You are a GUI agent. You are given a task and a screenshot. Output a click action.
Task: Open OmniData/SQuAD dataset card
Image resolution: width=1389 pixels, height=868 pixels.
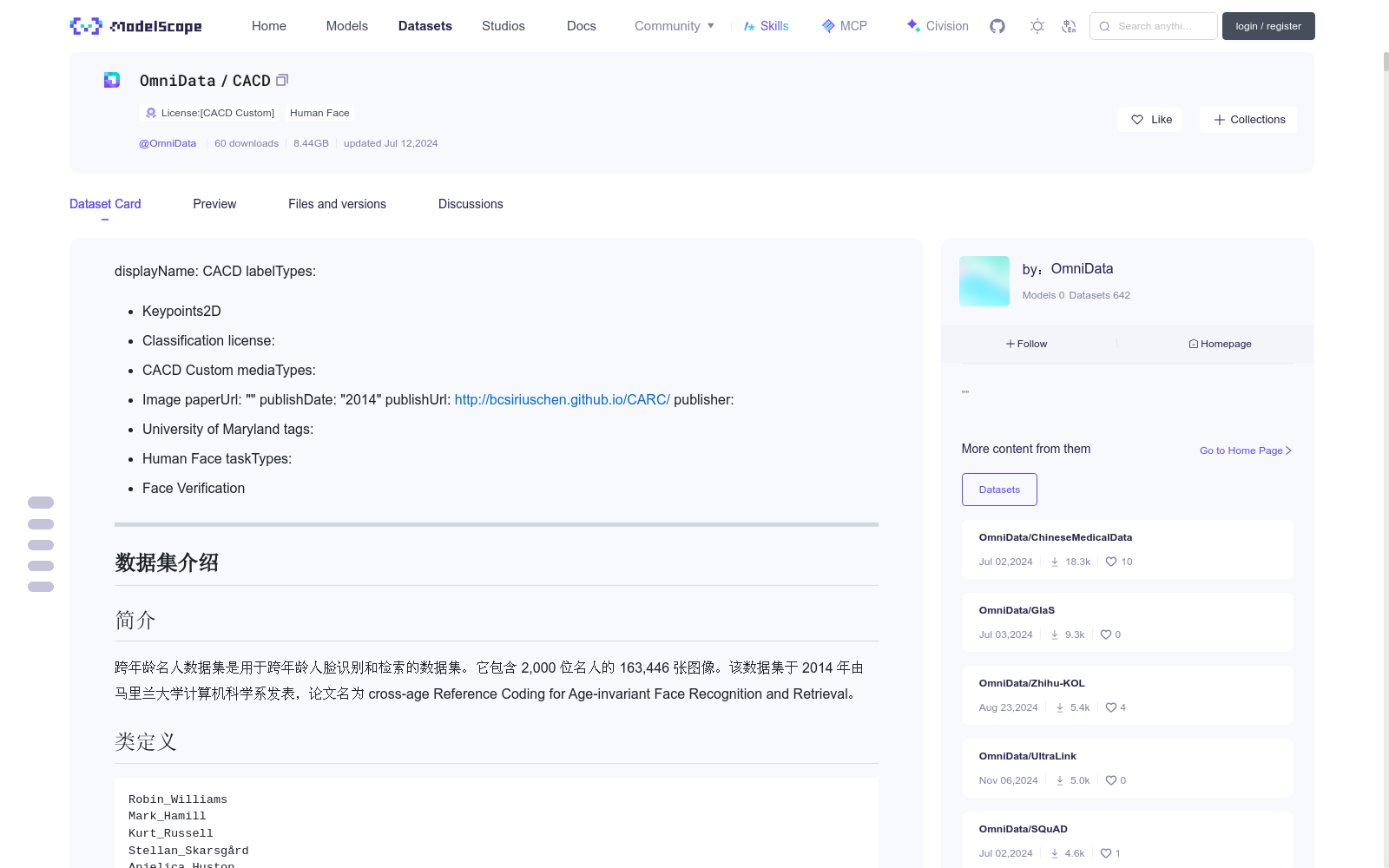tap(1128, 840)
